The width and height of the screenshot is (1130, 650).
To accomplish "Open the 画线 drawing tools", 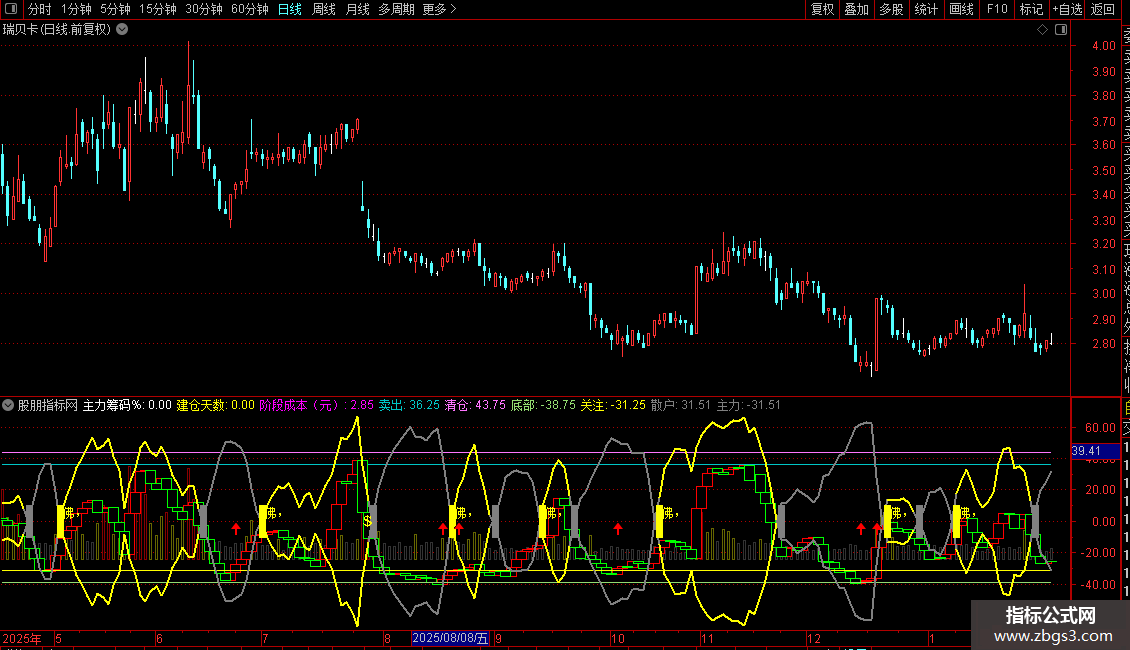I will 961,9.
